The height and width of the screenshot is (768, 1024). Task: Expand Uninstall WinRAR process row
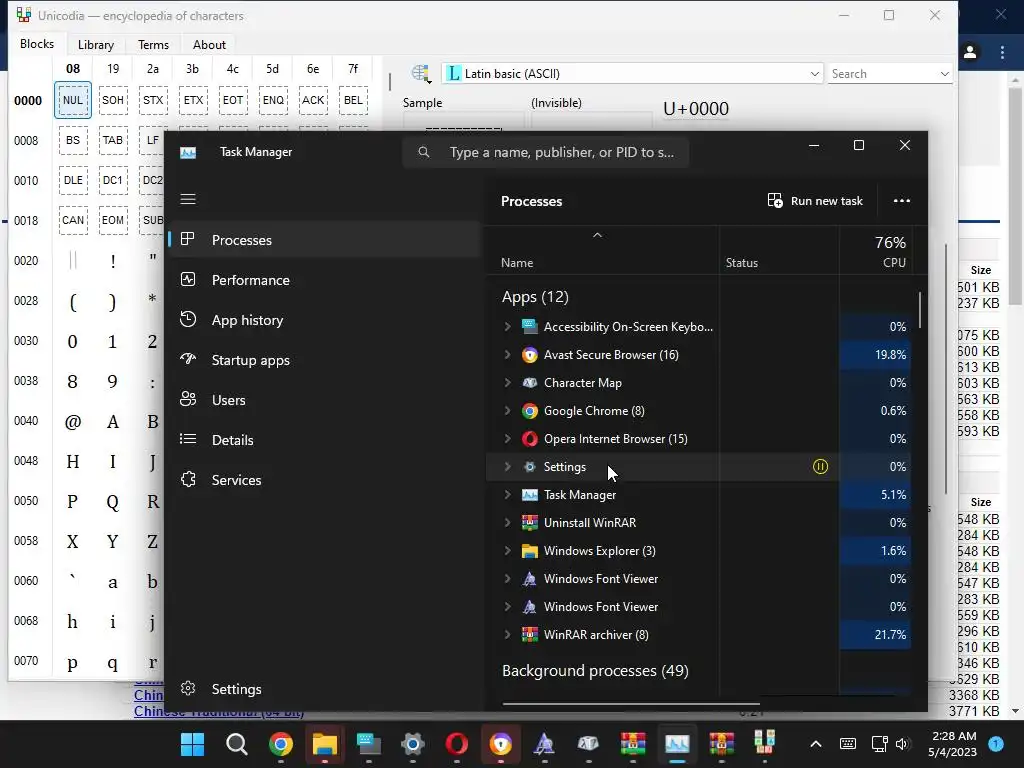point(507,523)
